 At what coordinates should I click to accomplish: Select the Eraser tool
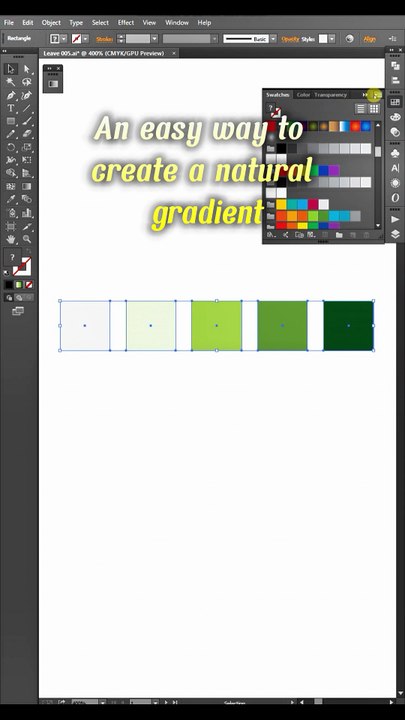click(27, 134)
